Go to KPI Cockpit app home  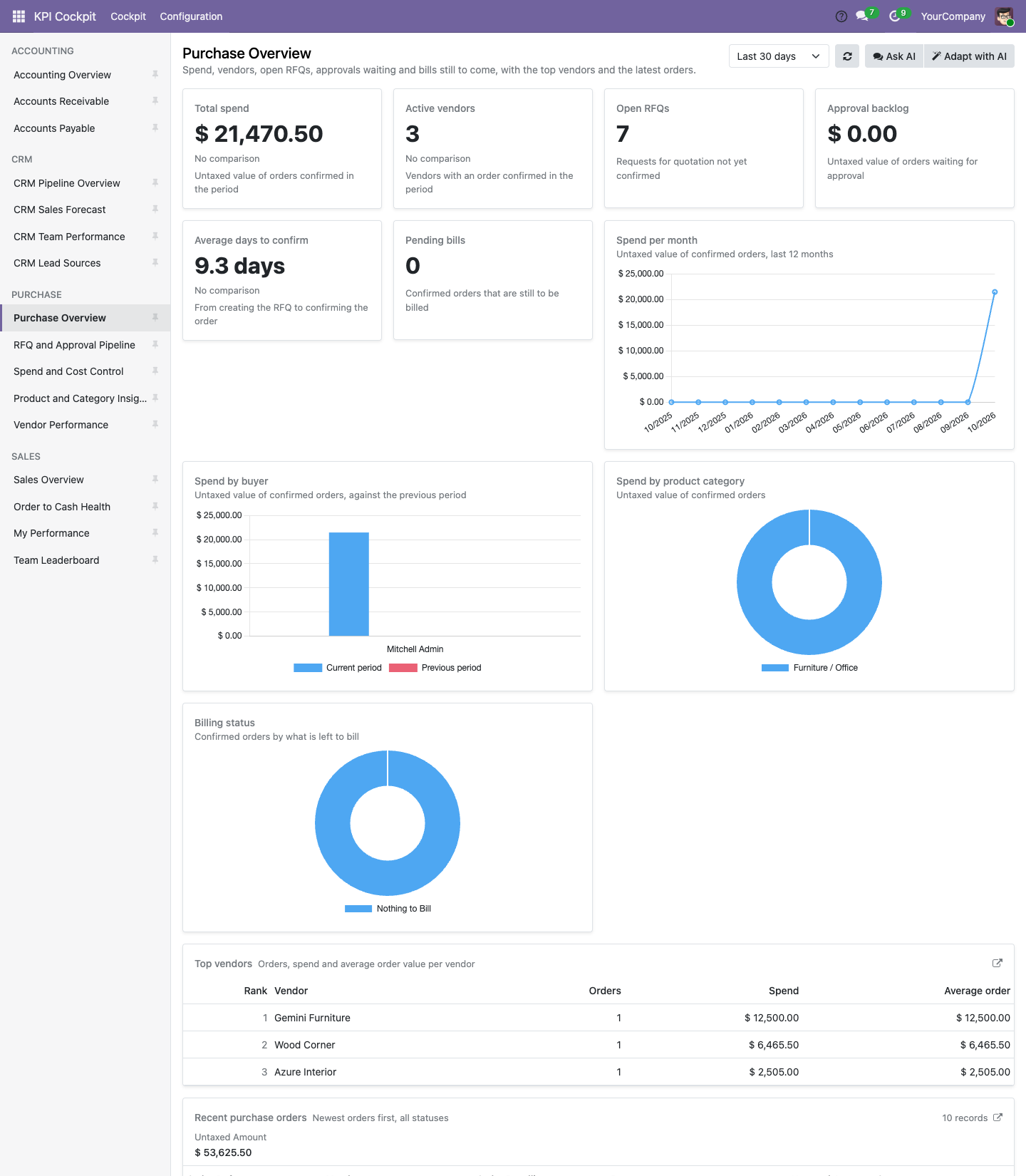coord(65,16)
